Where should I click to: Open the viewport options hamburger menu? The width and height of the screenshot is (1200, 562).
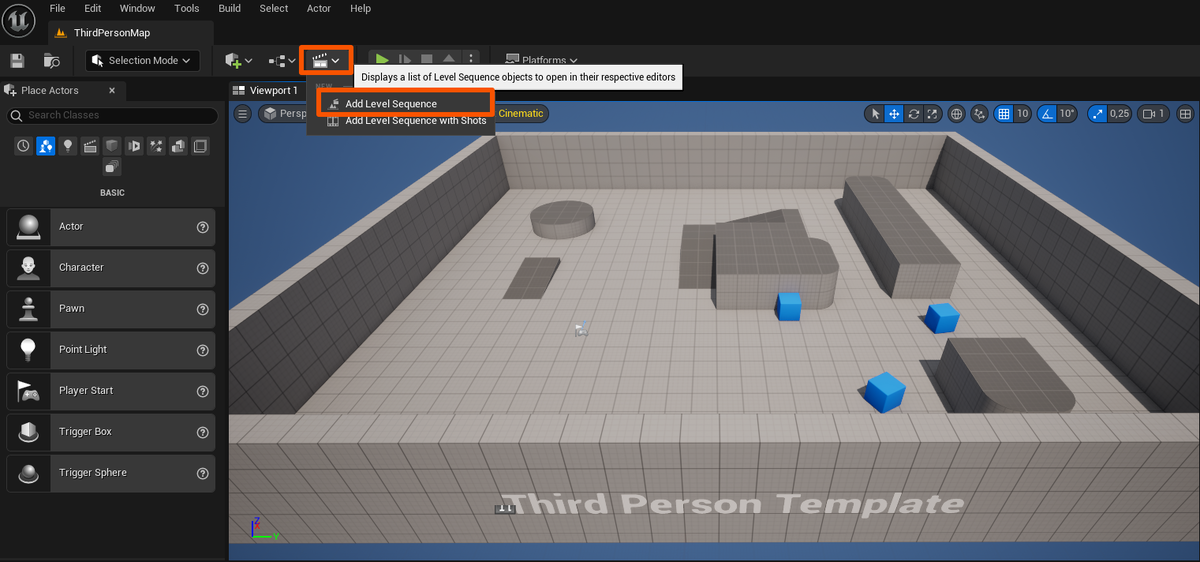click(243, 114)
